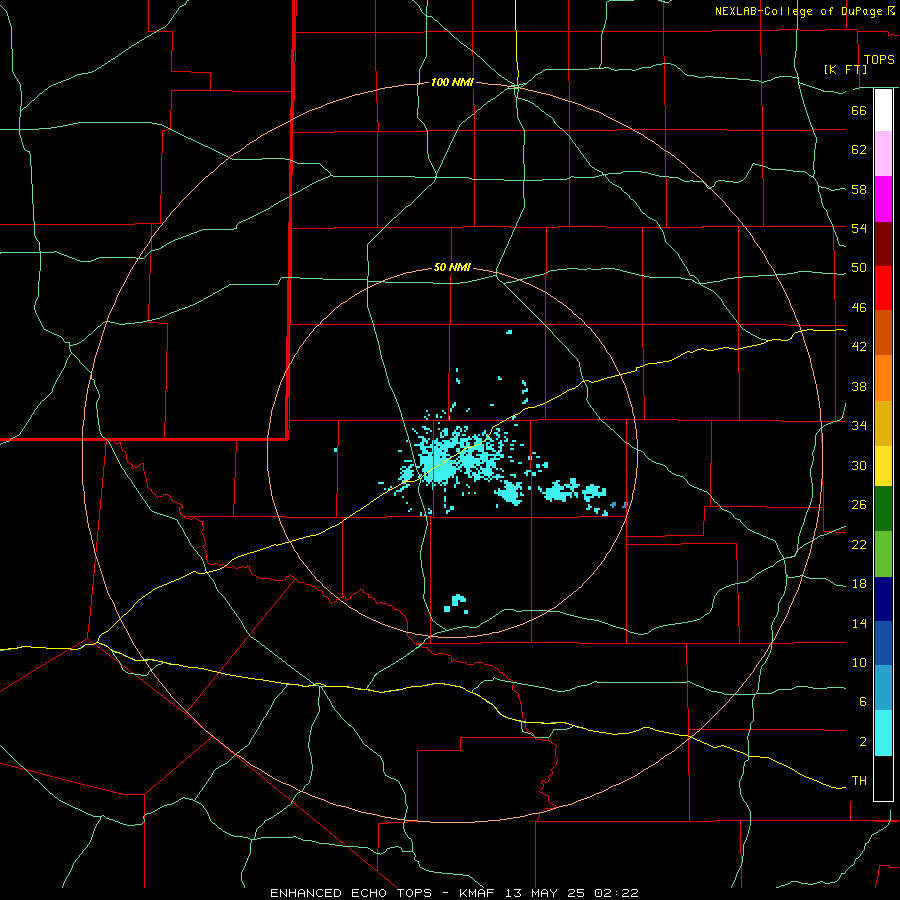Select the "6" legend value
Viewport: 900px width, 900px height.
[x=863, y=702]
